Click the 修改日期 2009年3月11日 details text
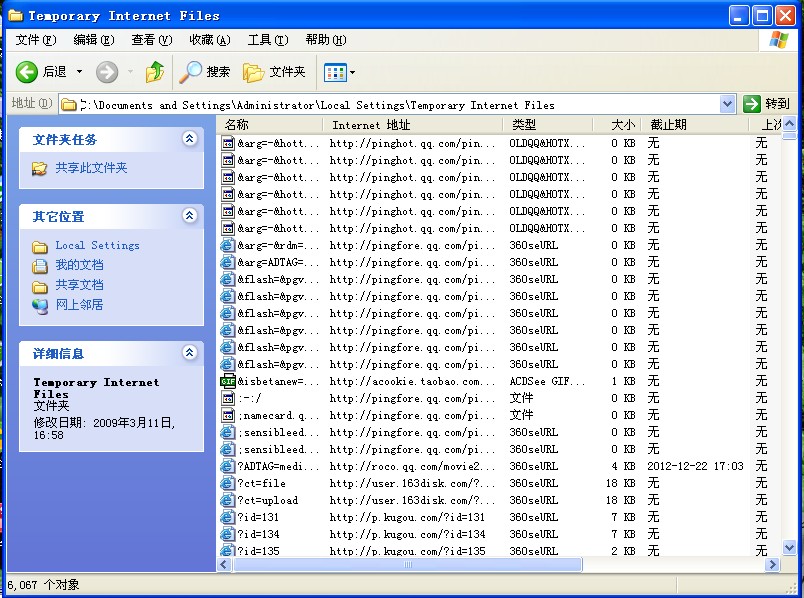The height and width of the screenshot is (598, 804). (x=104, y=429)
